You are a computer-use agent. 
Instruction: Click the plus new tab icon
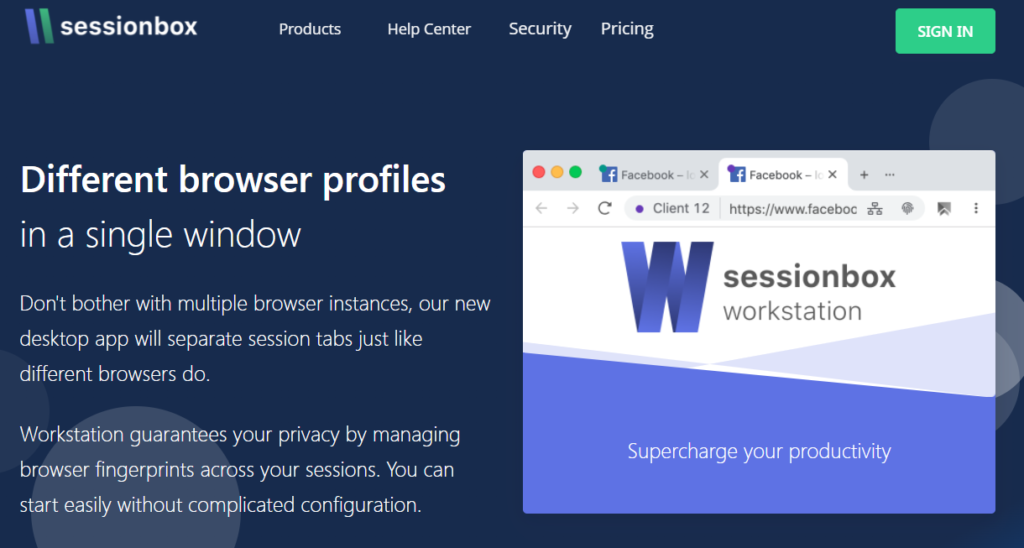(864, 174)
